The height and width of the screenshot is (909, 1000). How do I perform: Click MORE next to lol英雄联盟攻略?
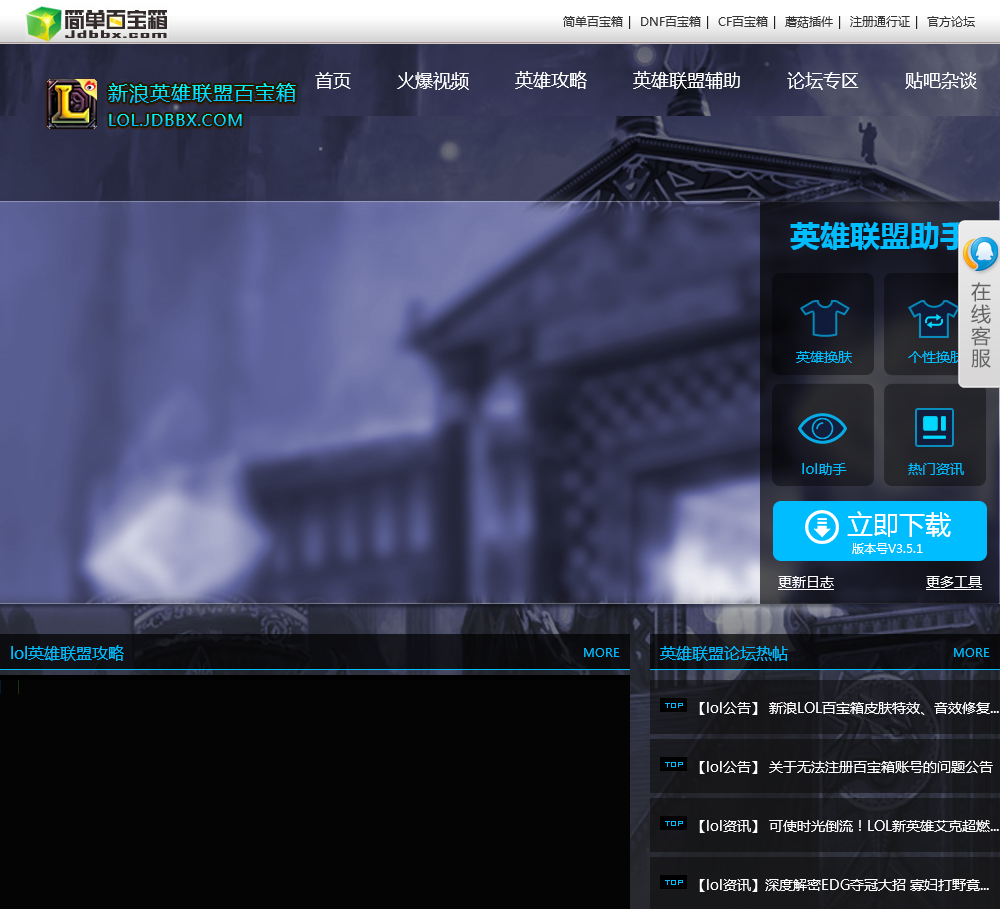tap(601, 653)
